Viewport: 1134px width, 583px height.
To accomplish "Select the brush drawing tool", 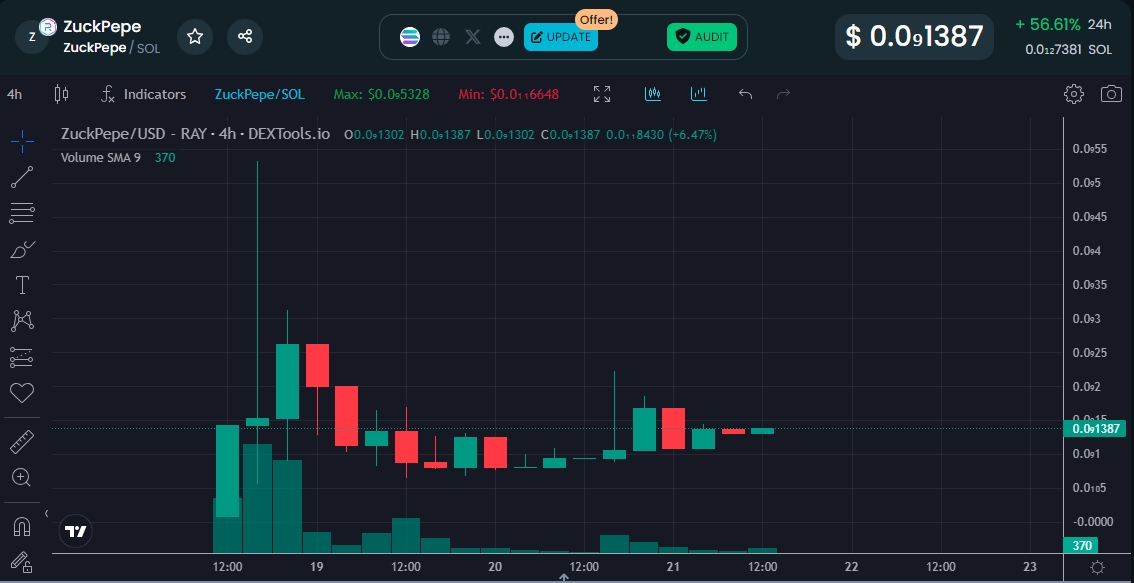I will pos(22,250).
